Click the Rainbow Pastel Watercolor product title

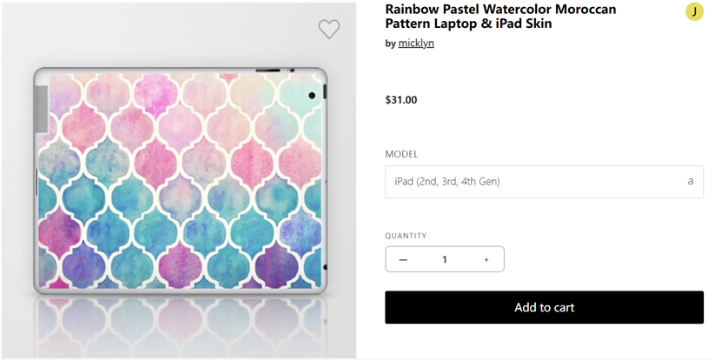(501, 16)
